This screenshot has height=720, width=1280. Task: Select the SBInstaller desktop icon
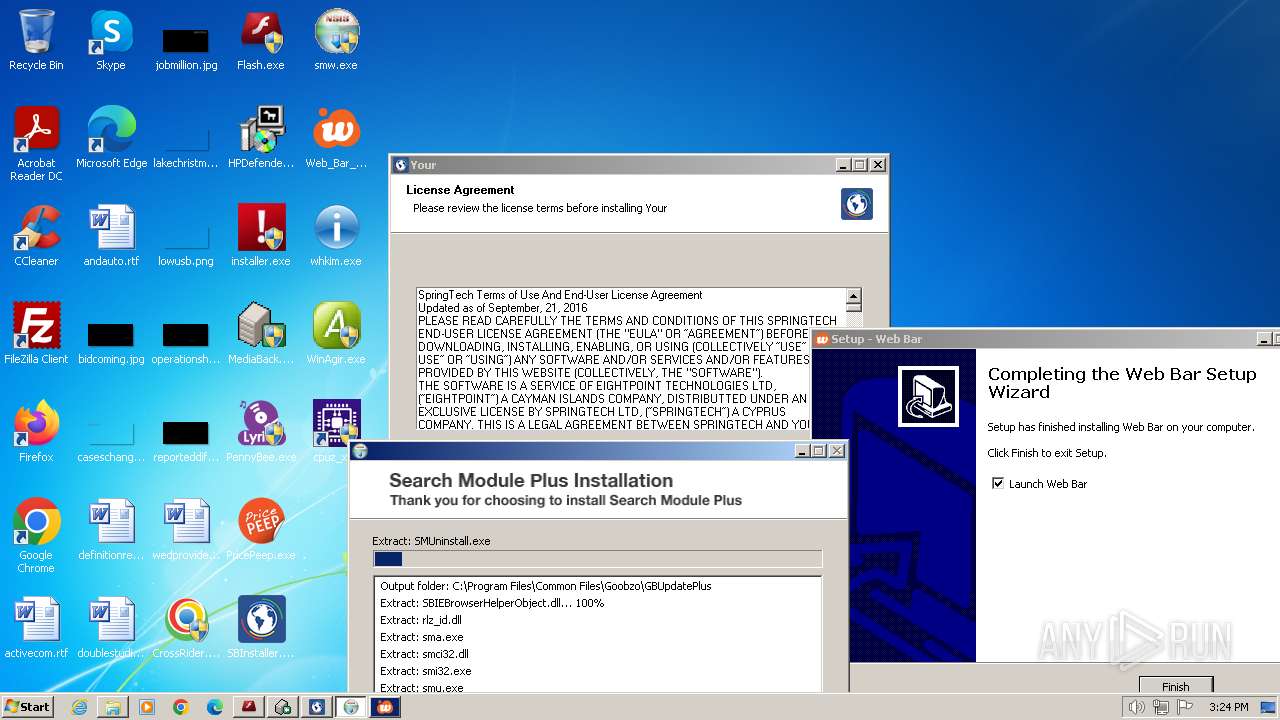pyautogui.click(x=261, y=628)
